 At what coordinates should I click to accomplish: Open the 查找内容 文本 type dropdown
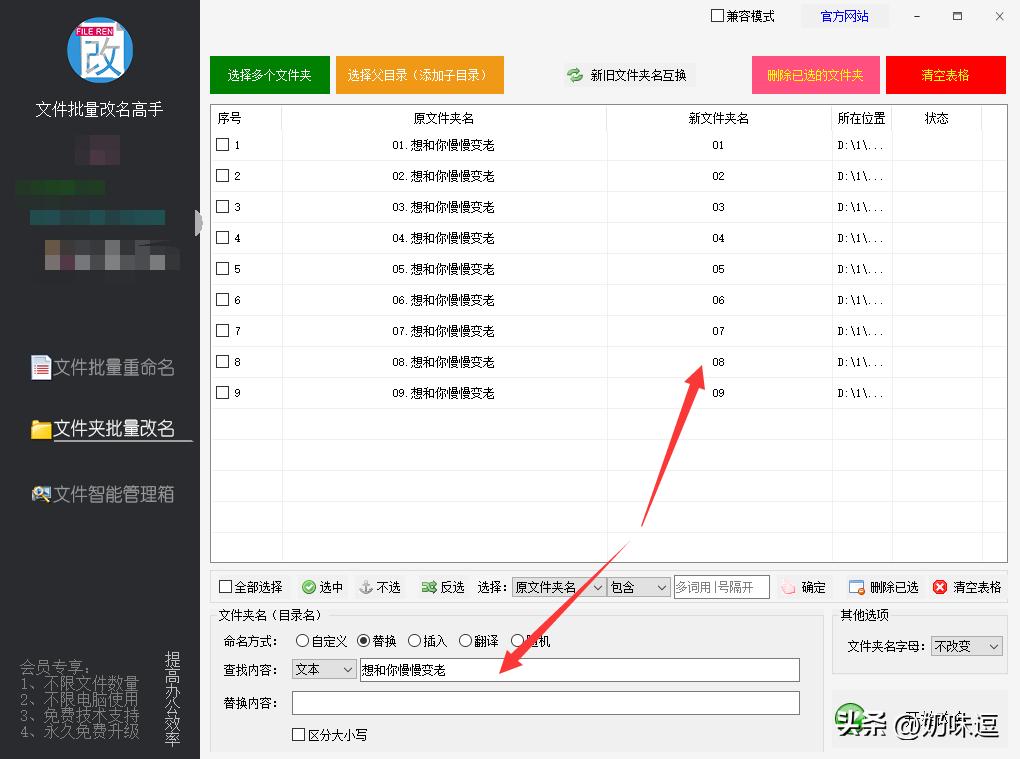click(323, 669)
